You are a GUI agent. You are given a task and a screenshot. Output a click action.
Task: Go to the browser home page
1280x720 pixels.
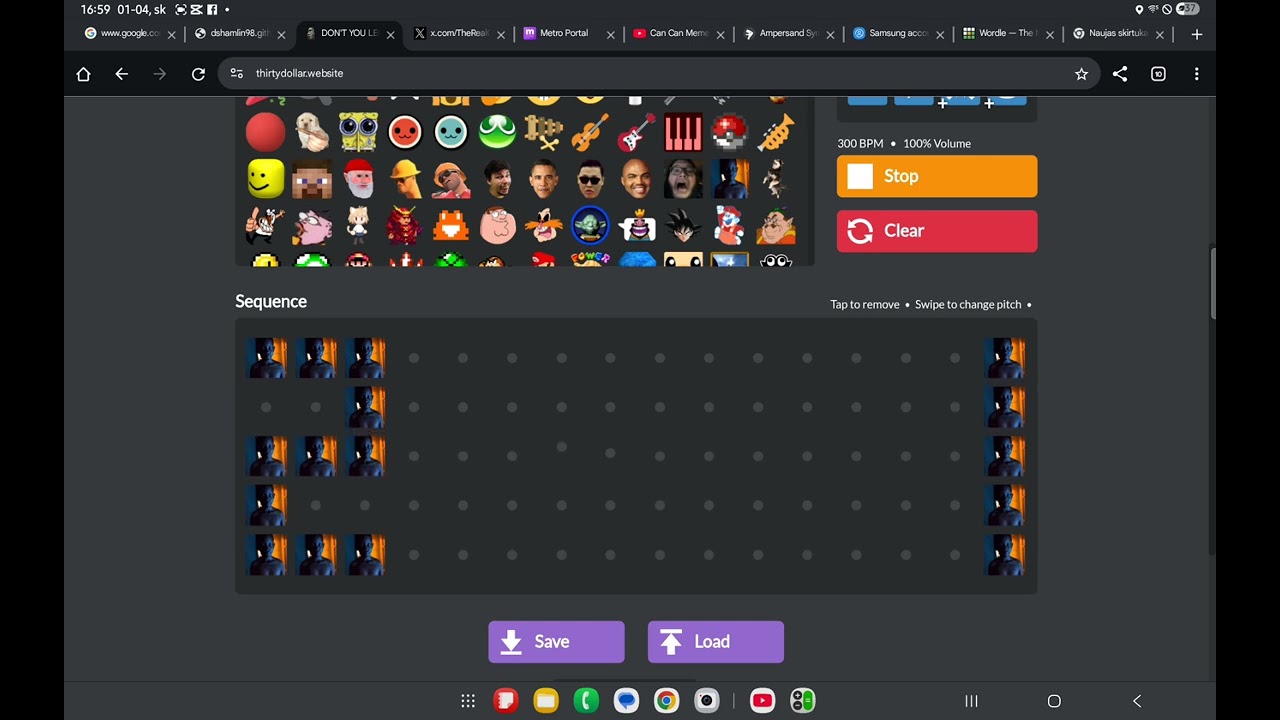[x=83, y=74]
